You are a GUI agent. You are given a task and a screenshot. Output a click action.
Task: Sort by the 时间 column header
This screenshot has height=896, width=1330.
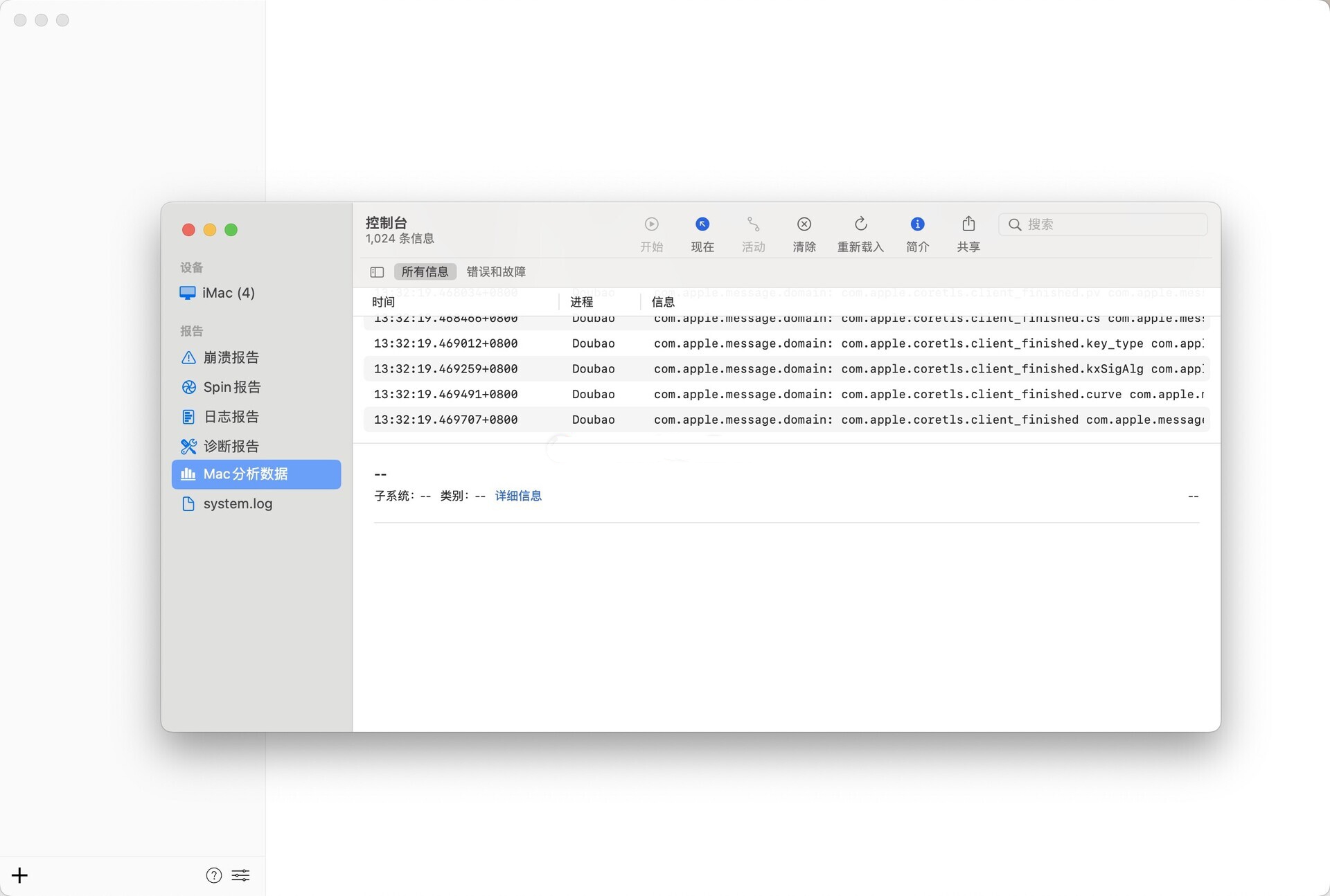point(383,302)
